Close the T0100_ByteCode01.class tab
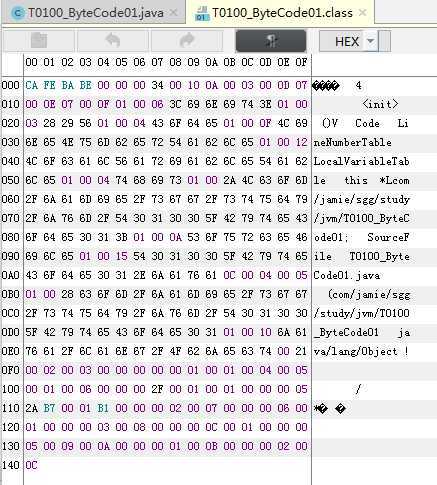437x485 pixels. click(362, 13)
